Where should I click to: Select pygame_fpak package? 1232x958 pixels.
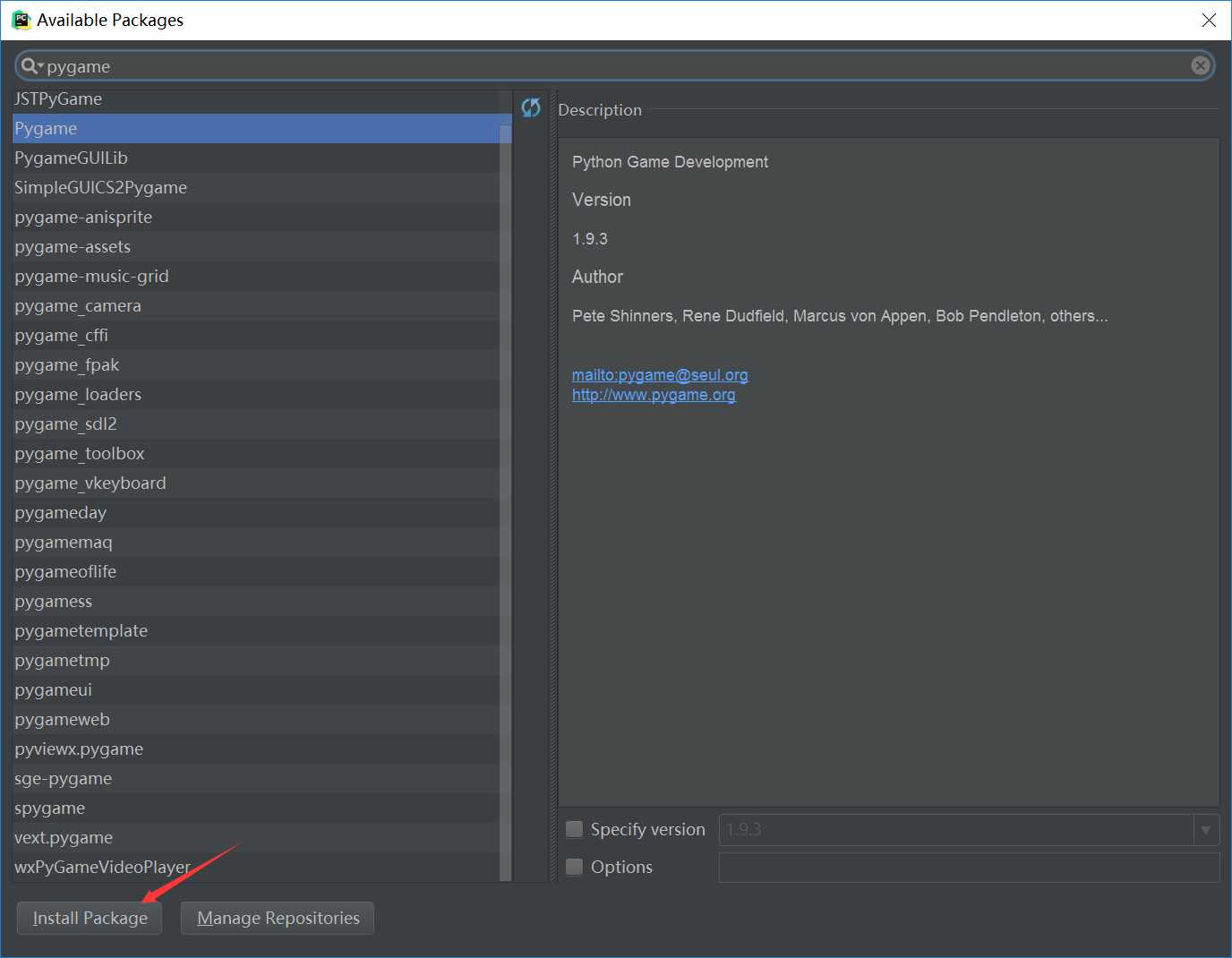[256, 364]
